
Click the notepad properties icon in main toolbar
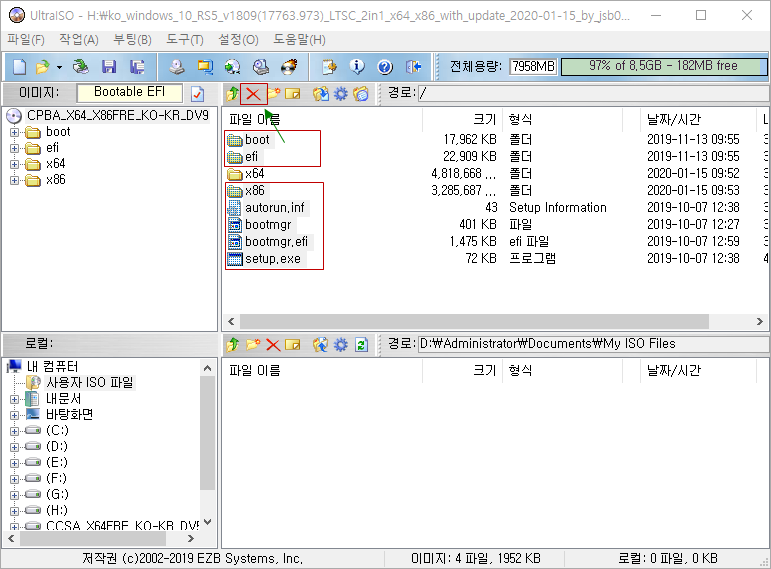tap(329, 66)
